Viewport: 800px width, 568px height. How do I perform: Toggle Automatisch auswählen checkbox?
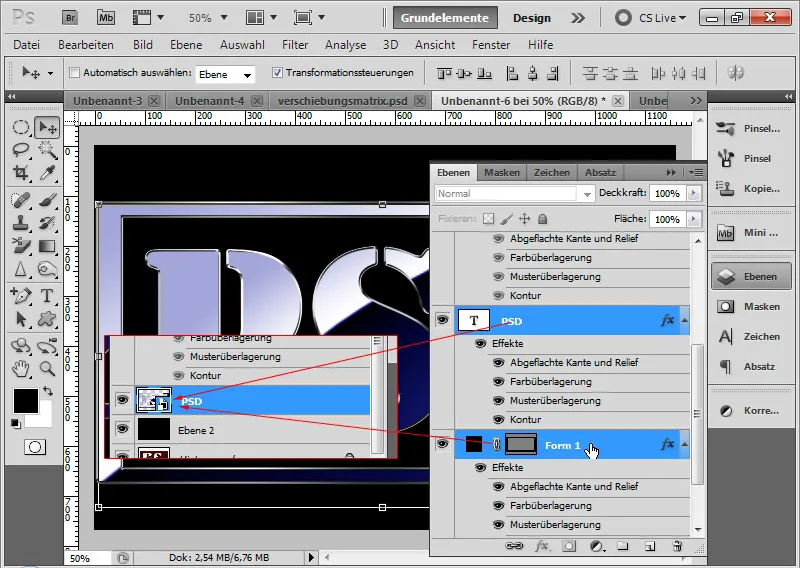[74, 72]
